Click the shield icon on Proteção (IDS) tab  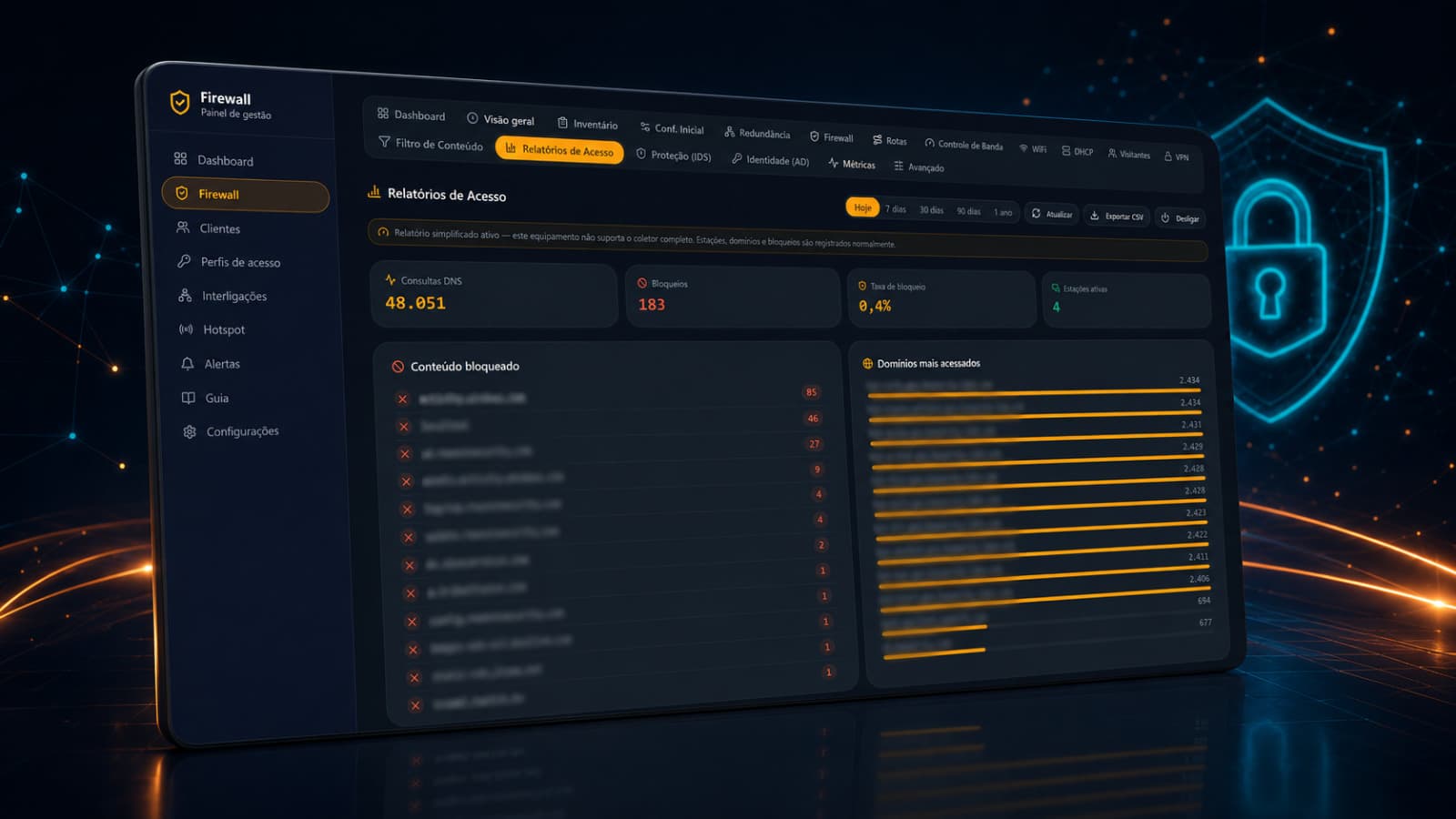(641, 154)
